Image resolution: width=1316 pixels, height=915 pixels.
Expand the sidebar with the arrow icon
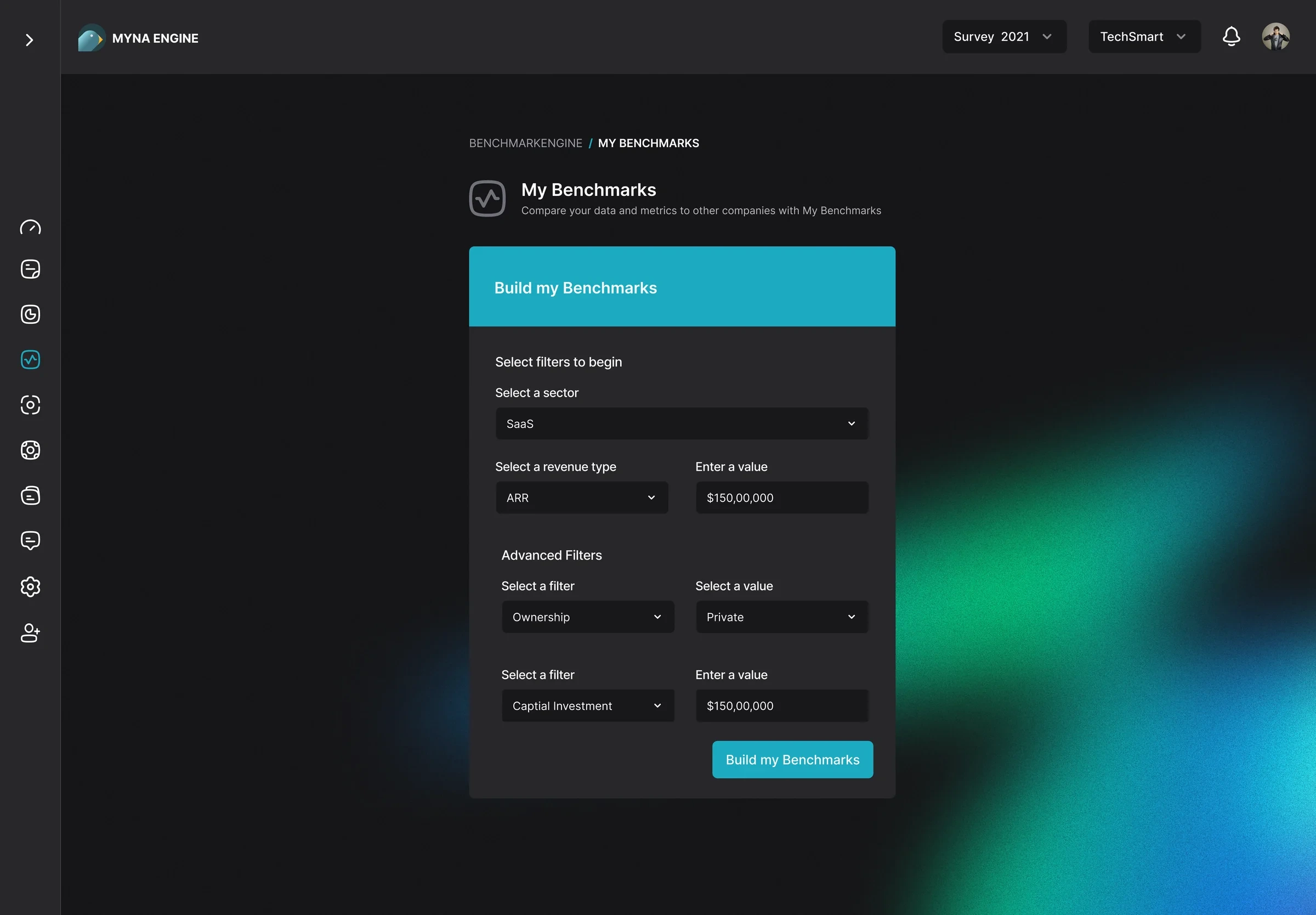point(29,39)
